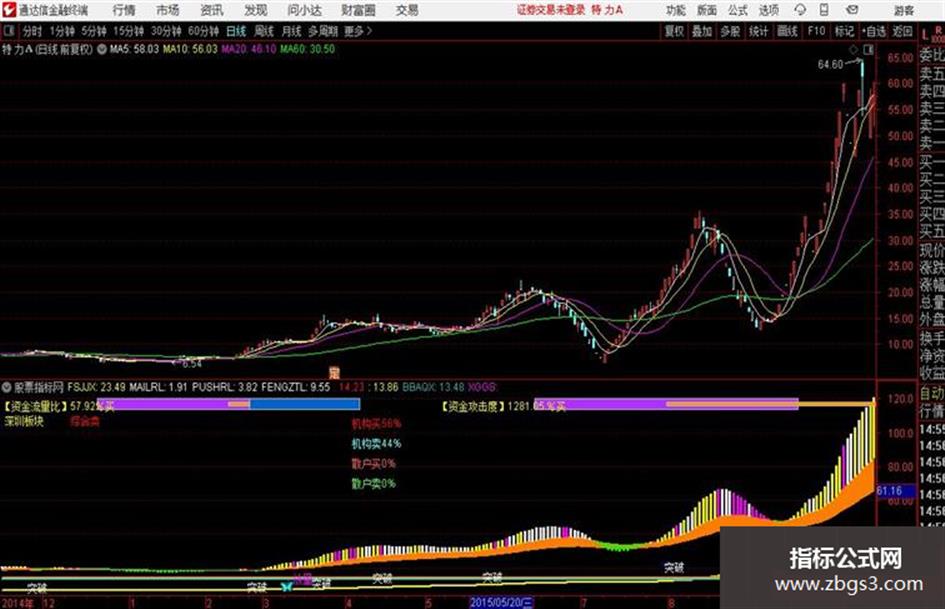This screenshot has width=945, height=609.
Task: Switch to 60分钟 period
Action: point(204,31)
